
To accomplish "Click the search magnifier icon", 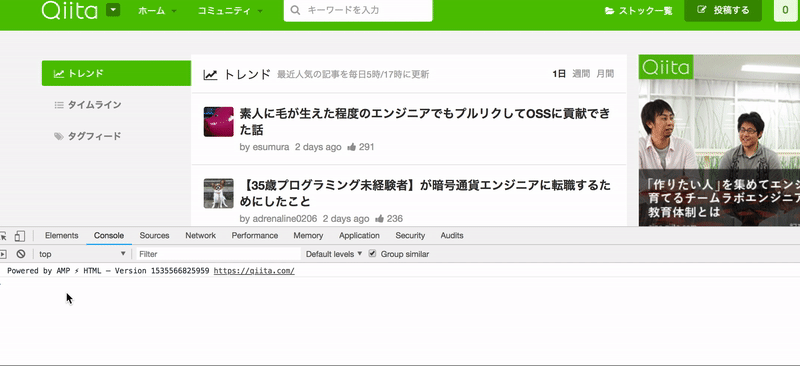I will (295, 10).
